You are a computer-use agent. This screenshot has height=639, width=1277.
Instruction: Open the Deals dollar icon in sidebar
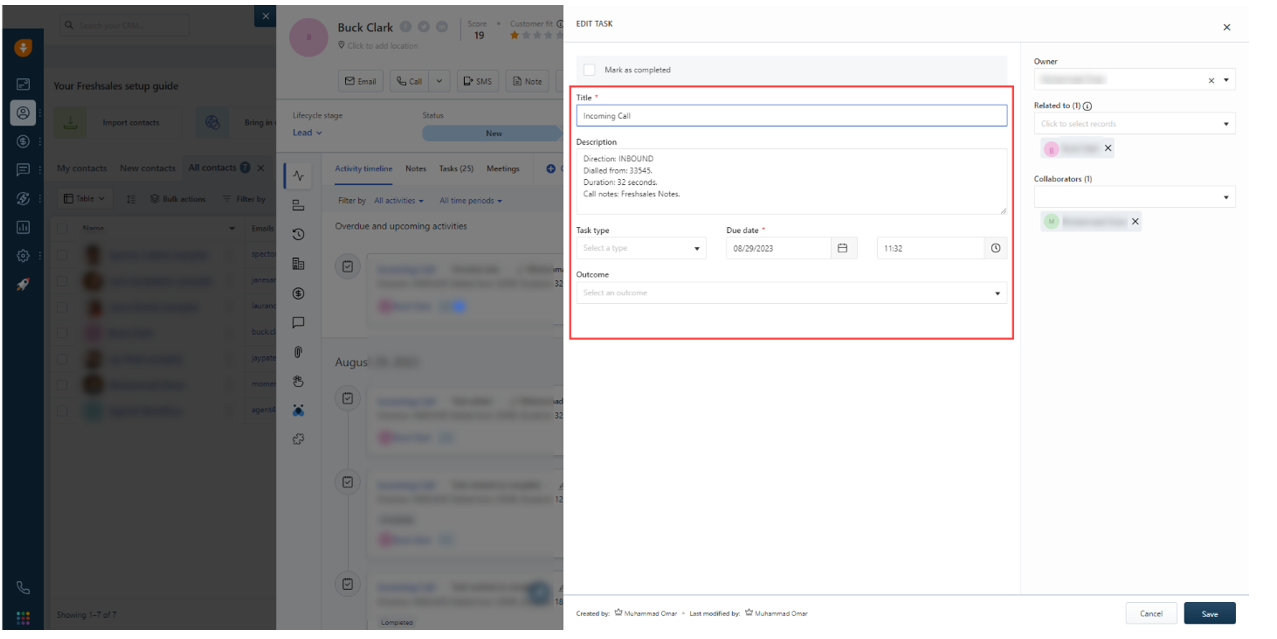coord(23,141)
